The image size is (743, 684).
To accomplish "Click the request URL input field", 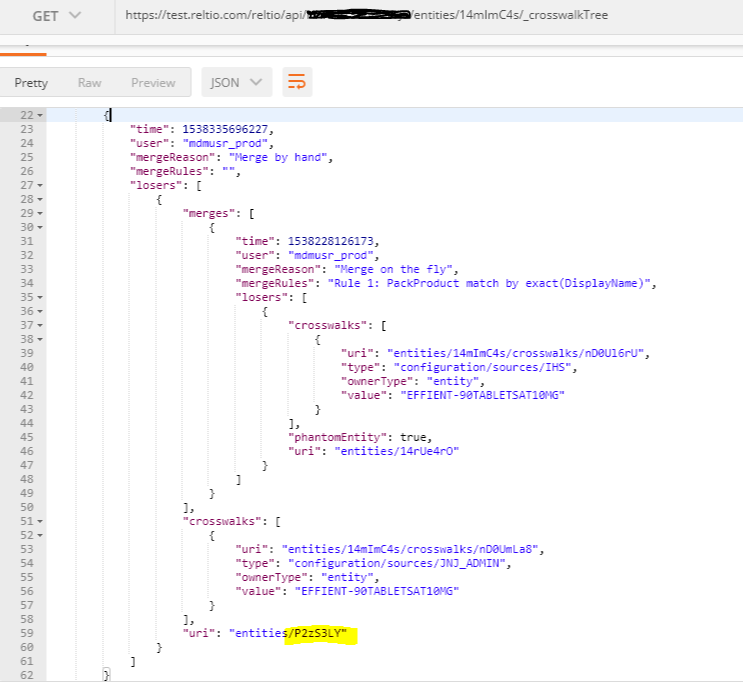I will coord(428,16).
